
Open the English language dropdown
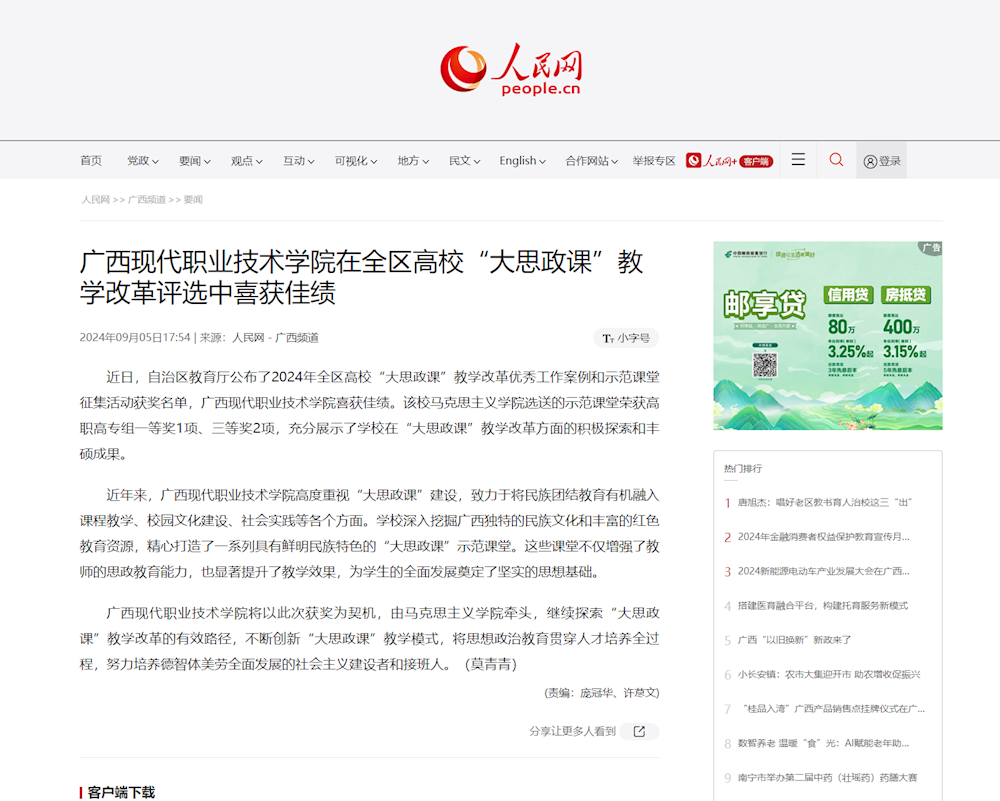click(x=523, y=161)
